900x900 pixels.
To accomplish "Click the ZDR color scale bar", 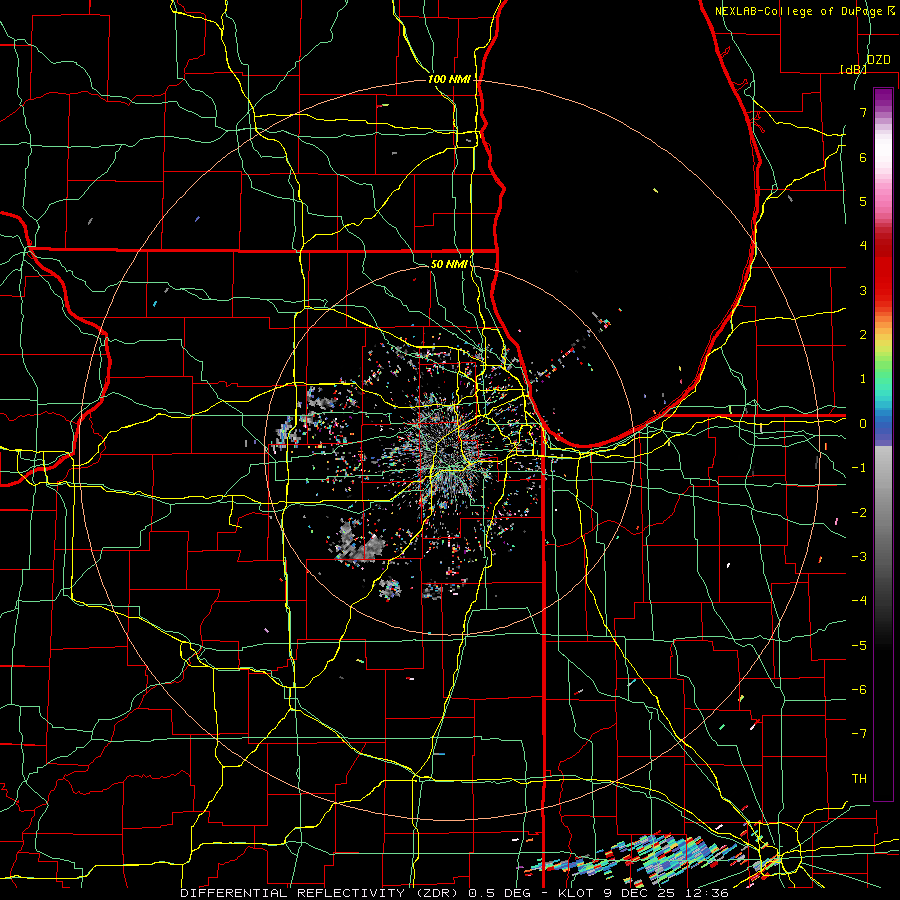I will click(883, 444).
